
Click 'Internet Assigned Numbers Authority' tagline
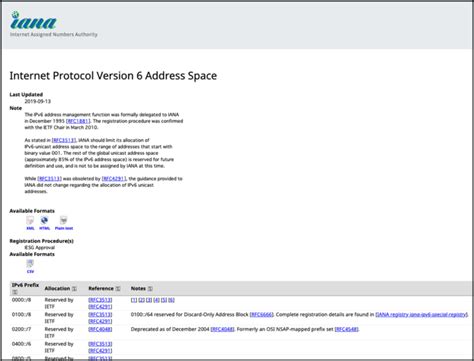click(54, 34)
